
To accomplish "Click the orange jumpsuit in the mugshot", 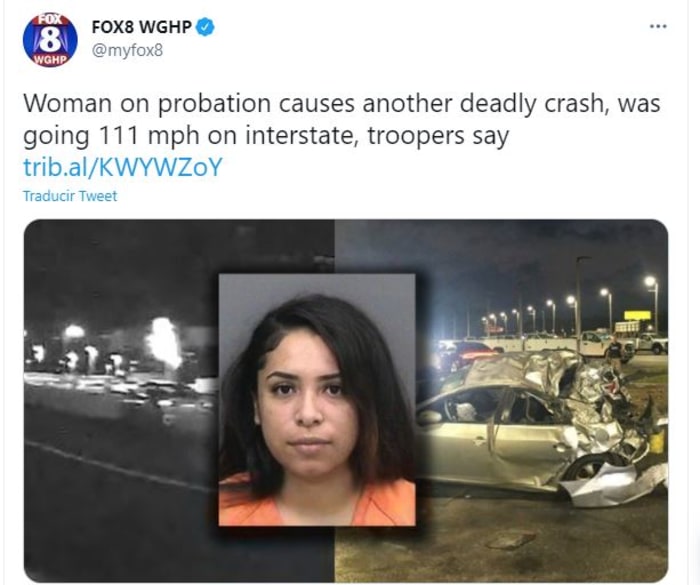I will pos(317,502).
